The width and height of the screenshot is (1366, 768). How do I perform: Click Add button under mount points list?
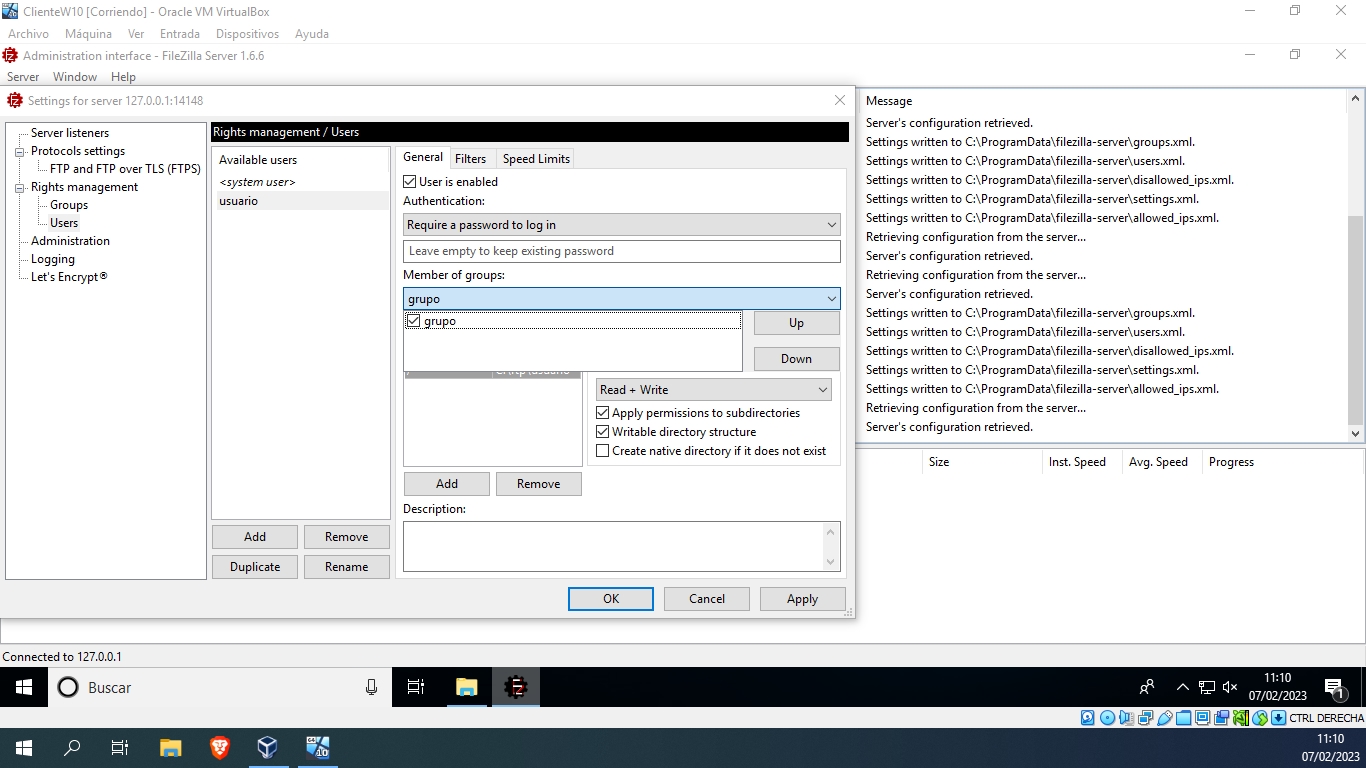tap(447, 484)
